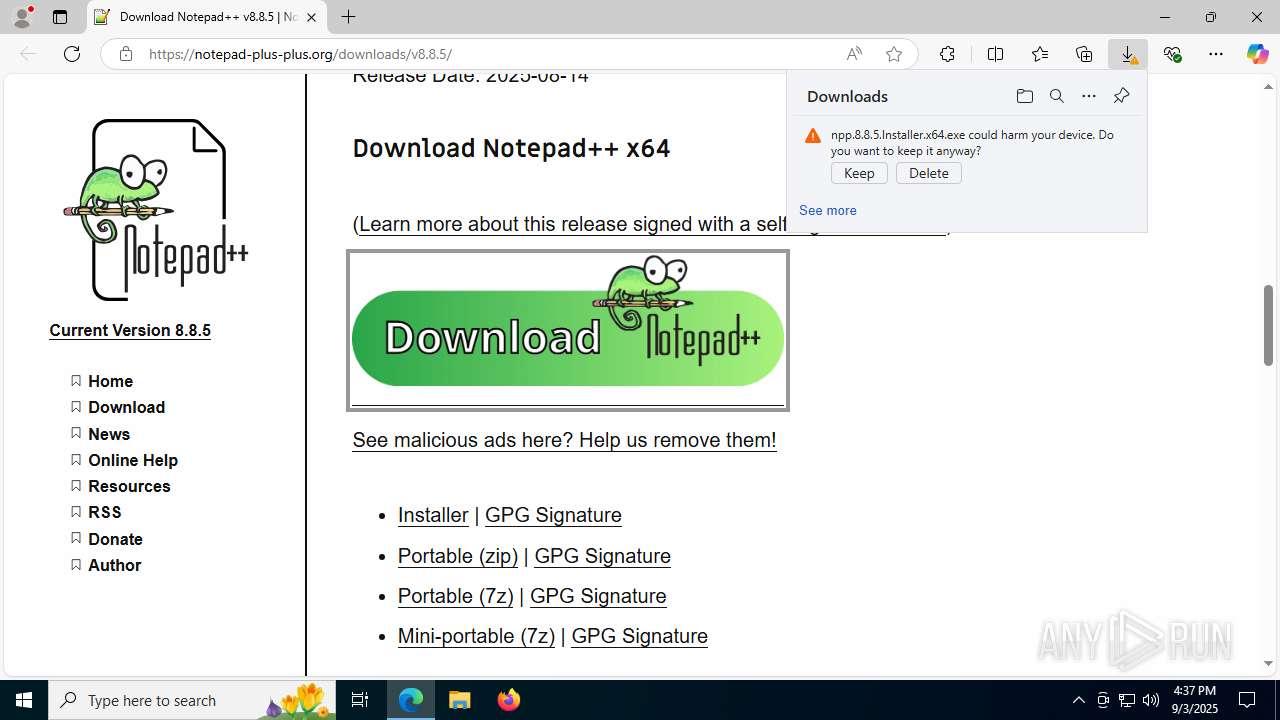Click the taskbar search box
Screen dimensions: 1280x720
(x=192, y=700)
